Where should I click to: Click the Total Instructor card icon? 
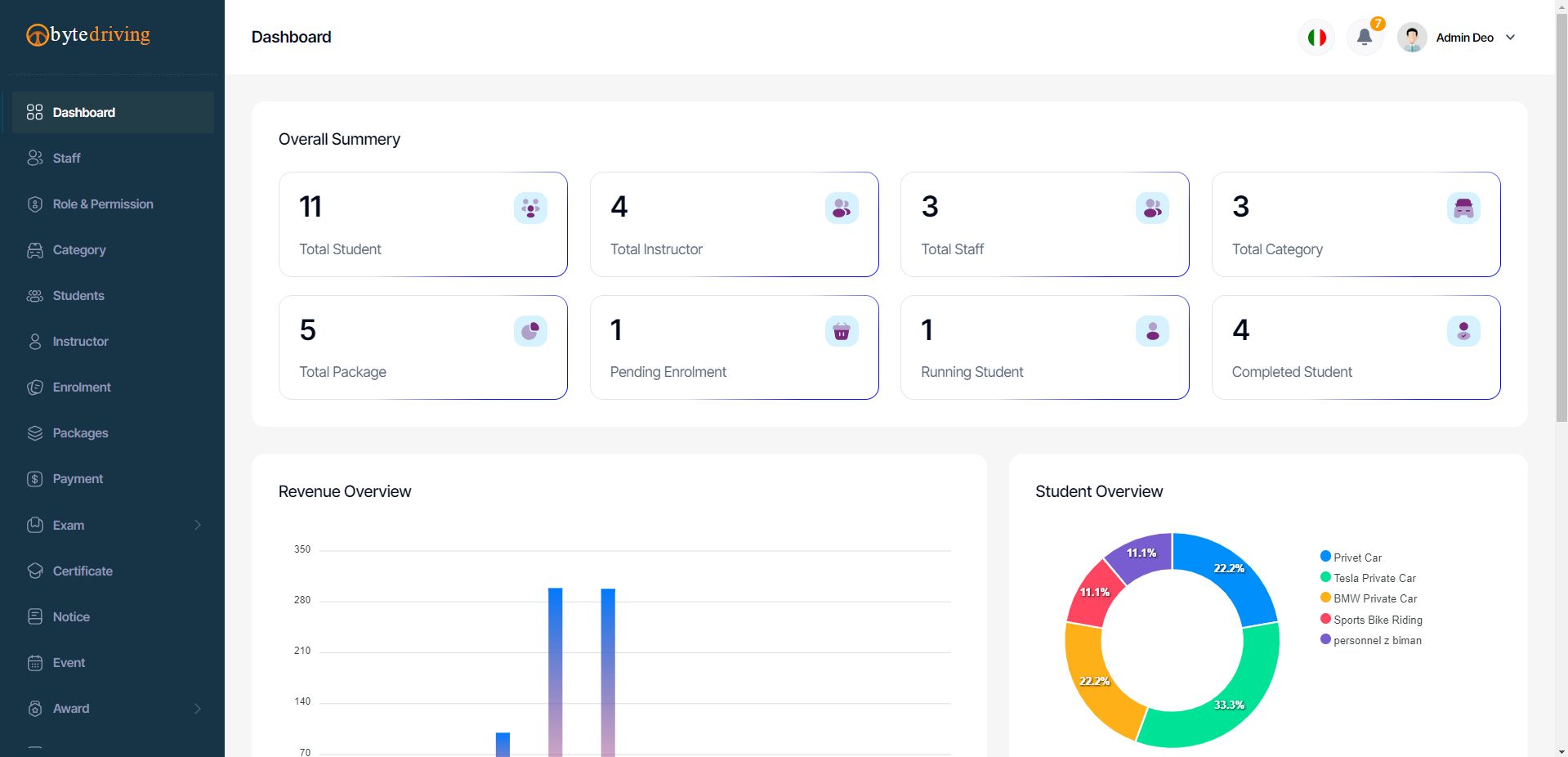(x=842, y=208)
